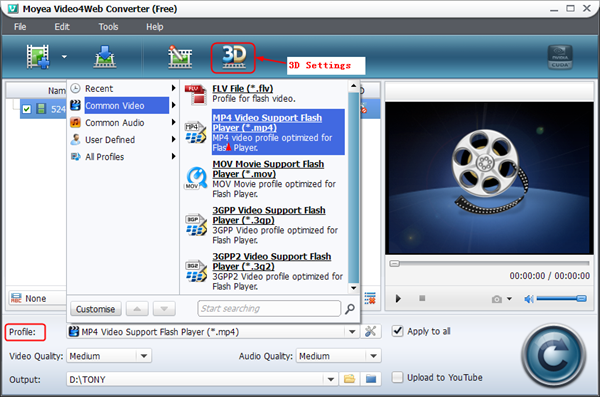Mute the preview with speaker icon
The width and height of the screenshot is (600, 397).
pyautogui.click(x=529, y=299)
